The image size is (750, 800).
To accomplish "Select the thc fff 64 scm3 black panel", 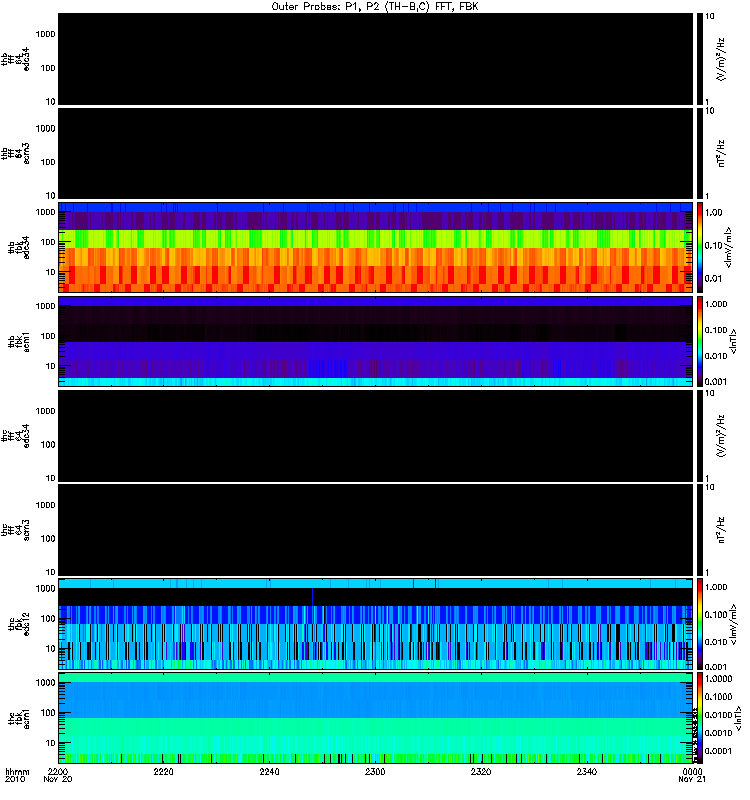I will [x=375, y=530].
